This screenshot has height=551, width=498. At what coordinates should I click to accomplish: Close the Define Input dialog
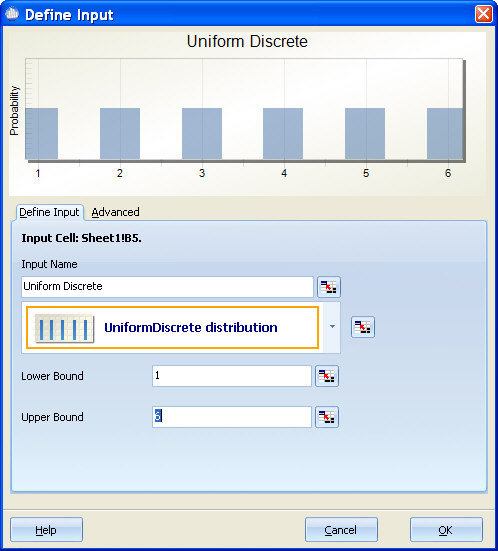tap(484, 14)
